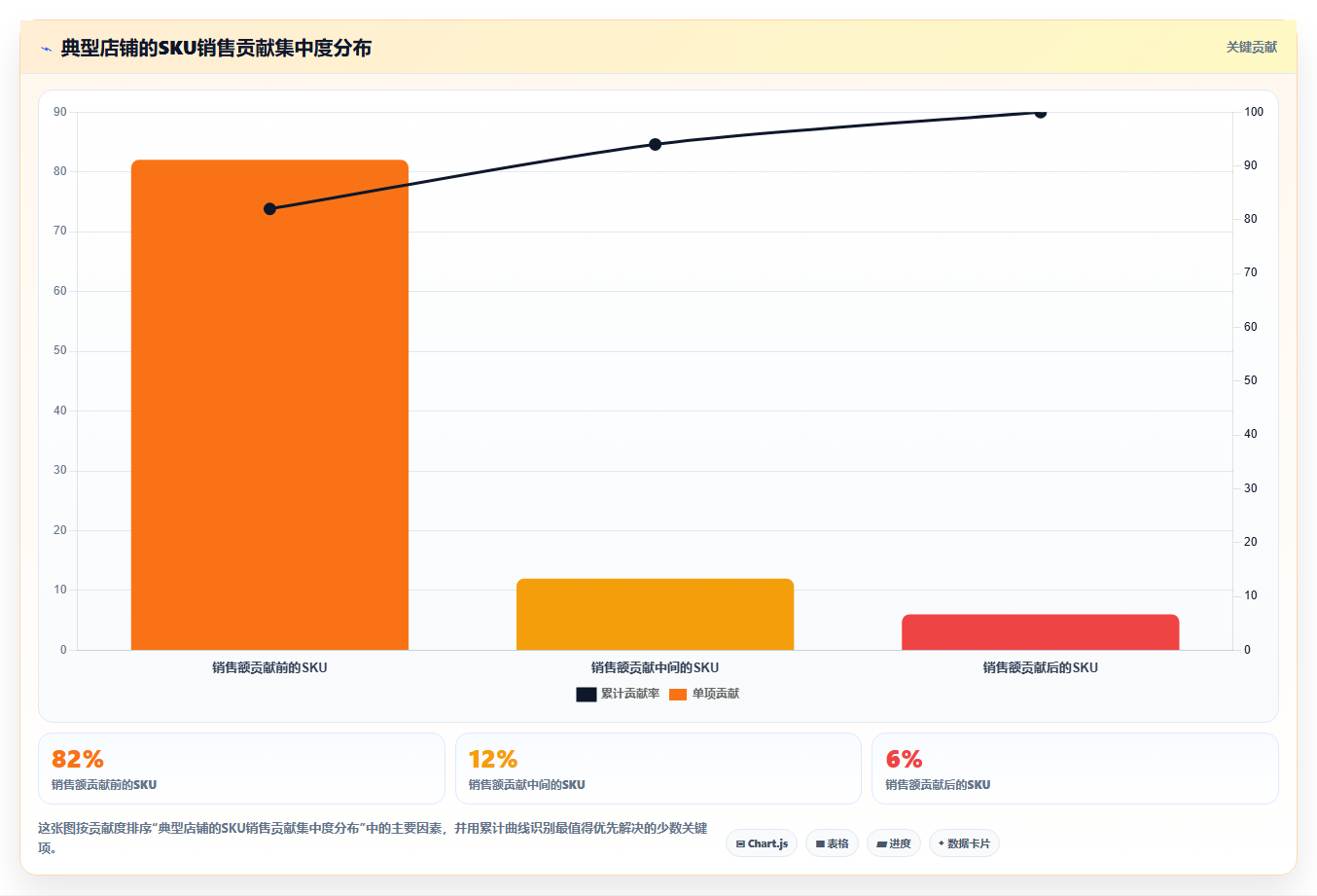
Task: Toggle the 单项贡献 legend item
Action: (704, 694)
